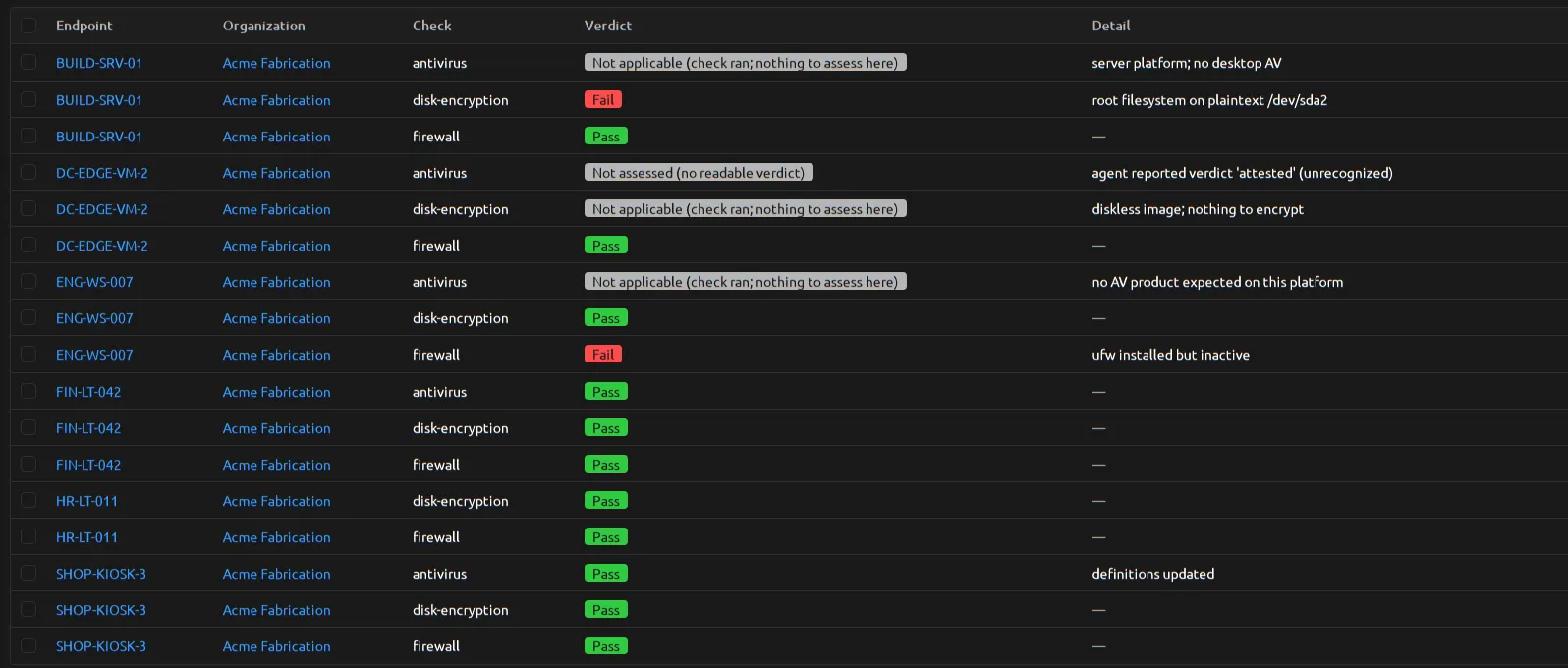The image size is (1568, 668).
Task: Open BUILD-SRV-01 link in the antivirus row
Action: [99, 63]
